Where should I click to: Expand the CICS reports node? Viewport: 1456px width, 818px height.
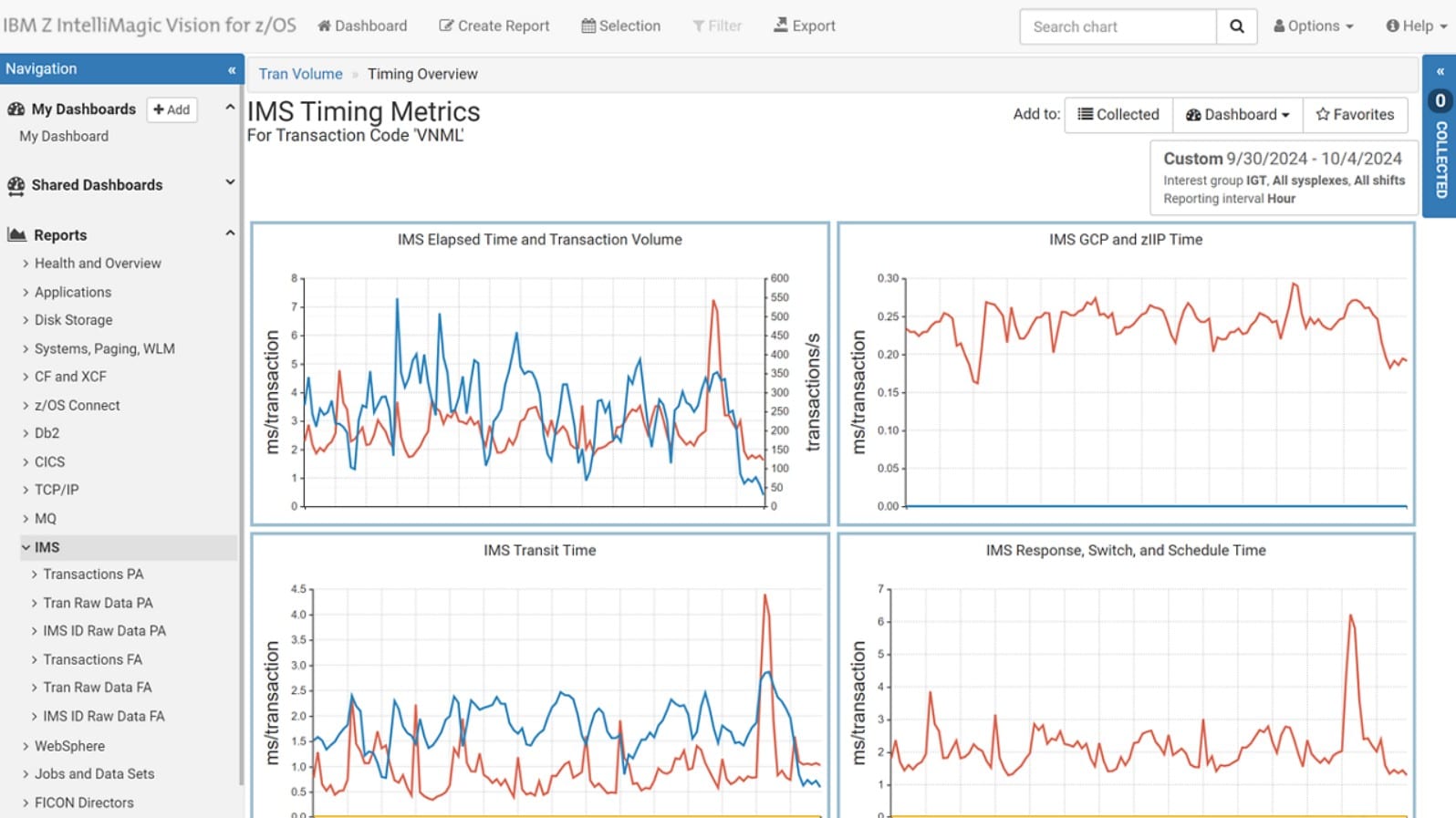coord(26,462)
